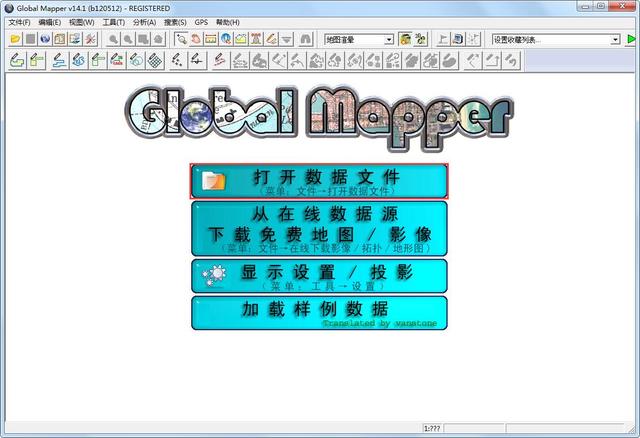This screenshot has height=438, width=640.
Task: Click the yellow folder Open Data Files icon
Action: [15, 39]
